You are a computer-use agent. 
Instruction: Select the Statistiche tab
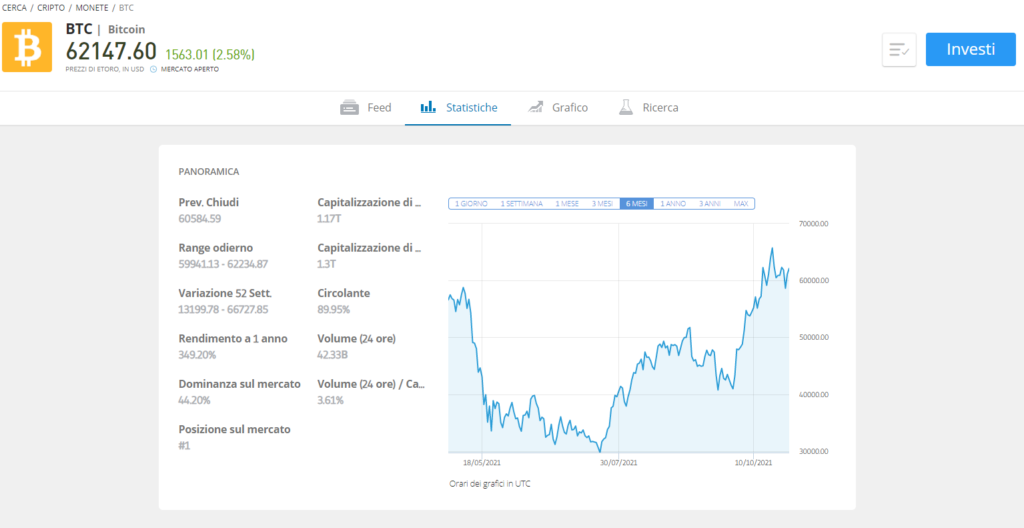458,107
